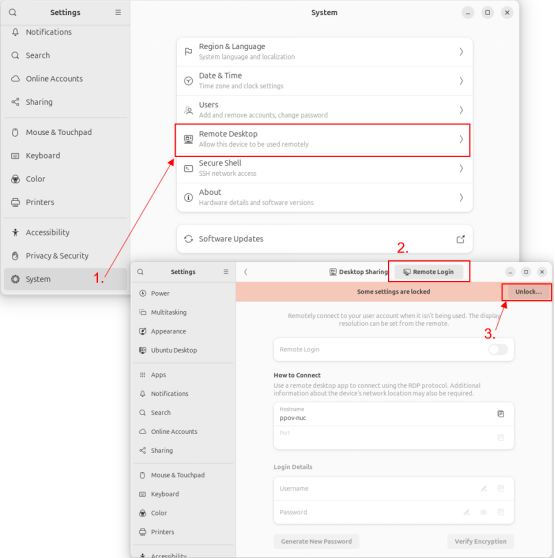The width and height of the screenshot is (555, 558).
Task: Open hamburger menu in lower Settings window
Action: [226, 272]
